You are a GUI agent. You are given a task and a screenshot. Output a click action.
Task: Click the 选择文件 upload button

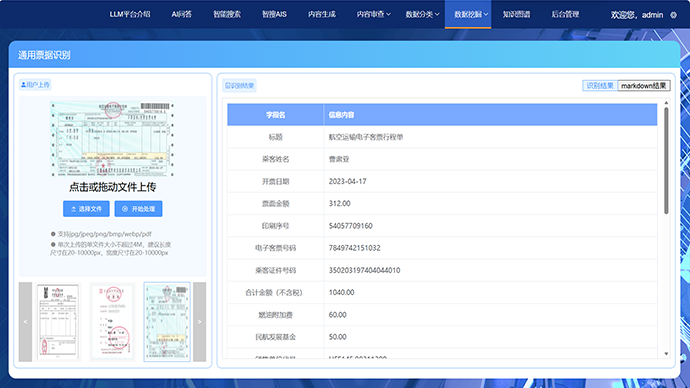86,209
